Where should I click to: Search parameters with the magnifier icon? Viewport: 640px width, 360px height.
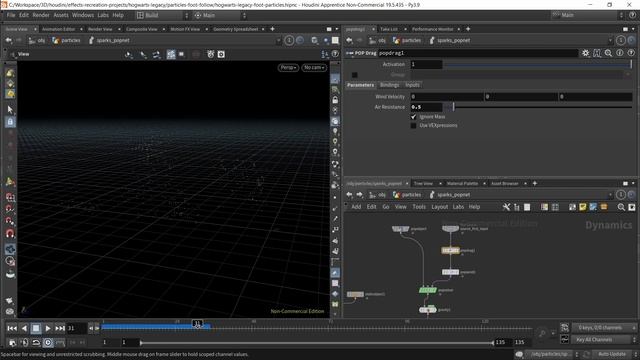608,53
